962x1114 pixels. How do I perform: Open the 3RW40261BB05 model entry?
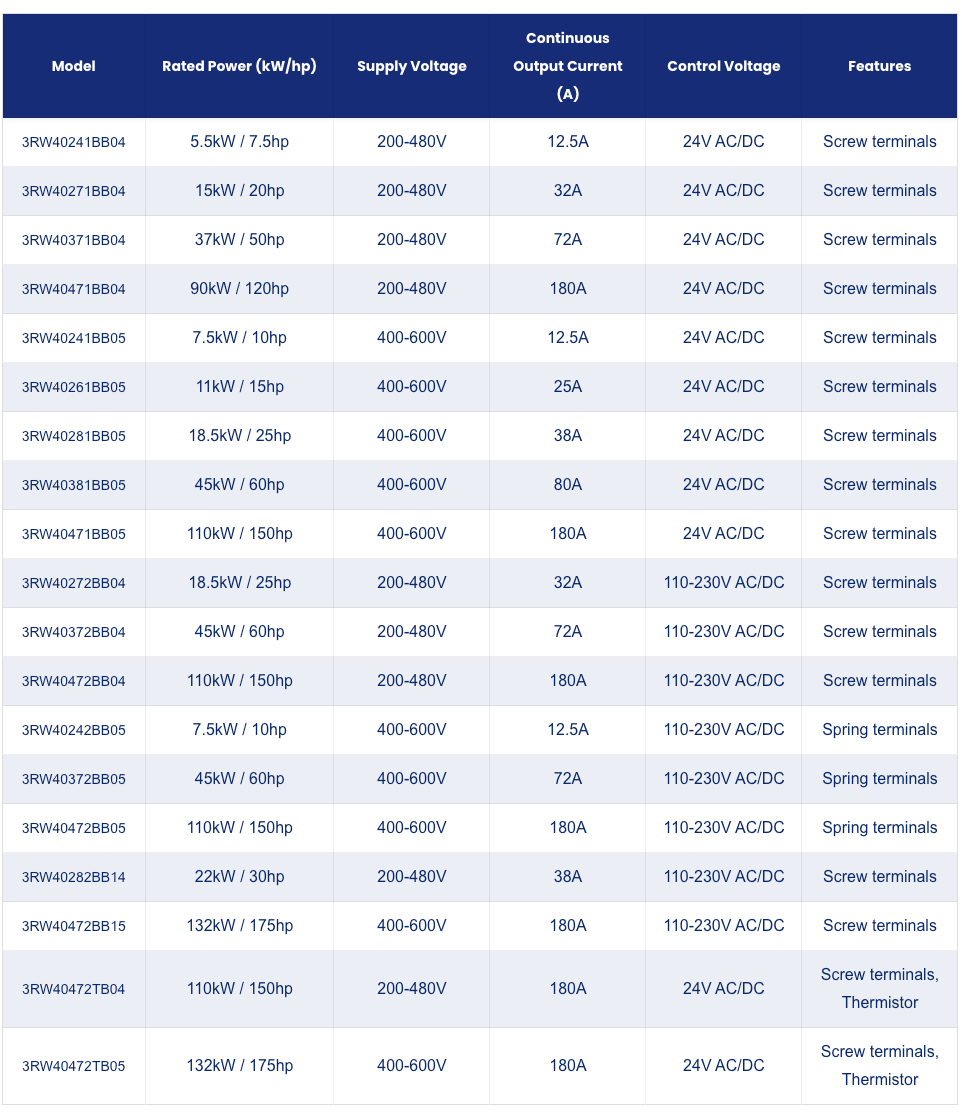pos(73,387)
